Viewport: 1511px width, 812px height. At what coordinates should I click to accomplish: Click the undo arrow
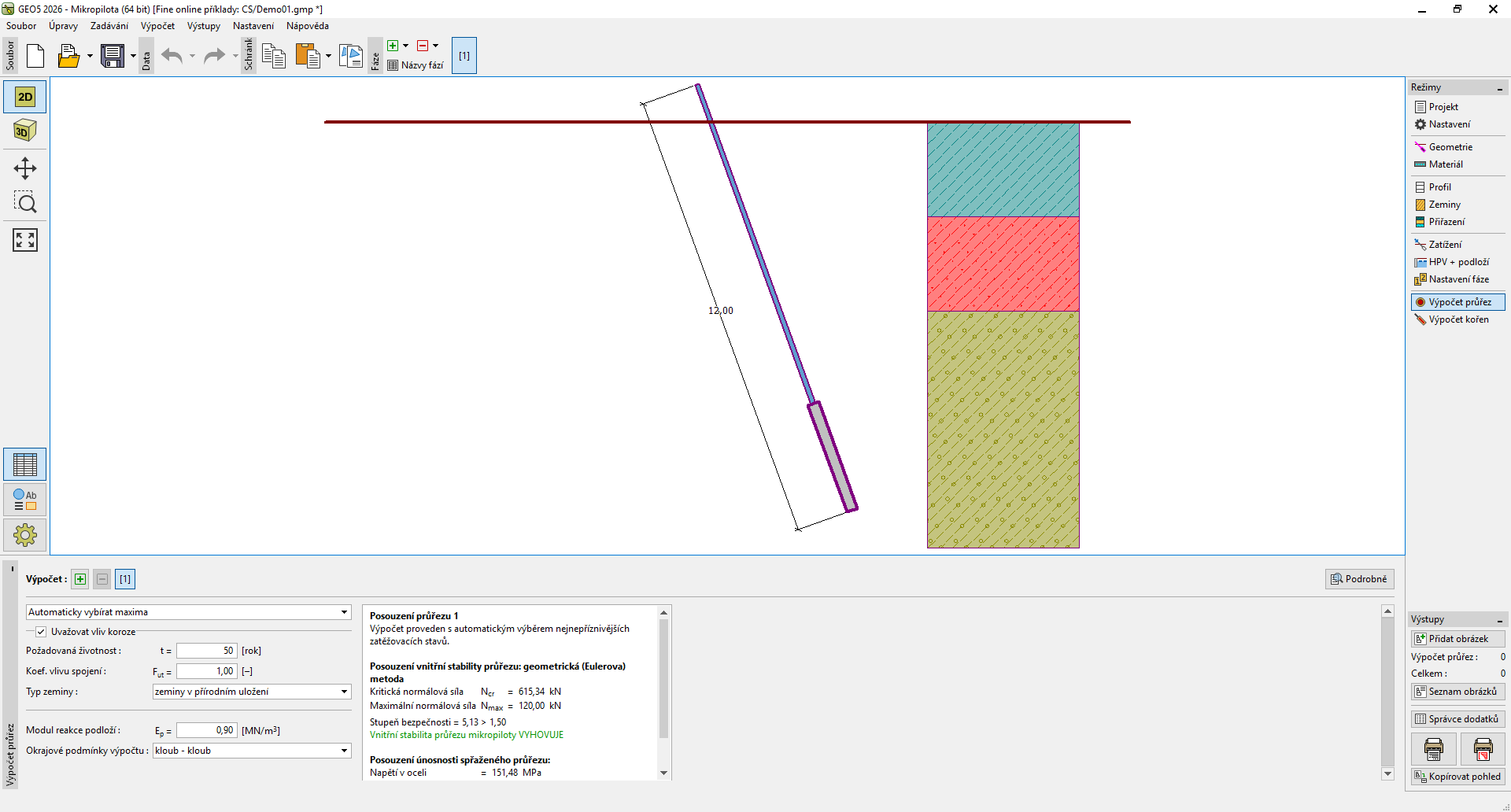click(172, 56)
